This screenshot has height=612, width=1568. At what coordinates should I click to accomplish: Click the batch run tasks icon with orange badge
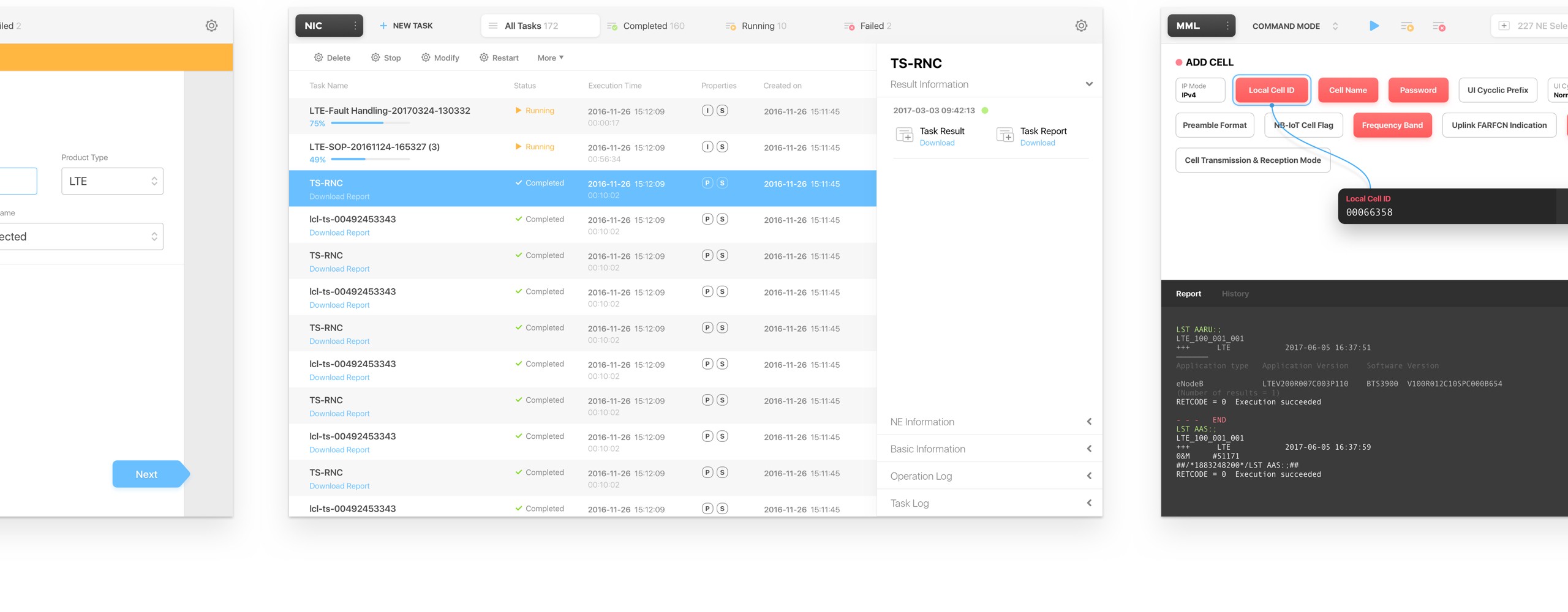(x=1407, y=26)
